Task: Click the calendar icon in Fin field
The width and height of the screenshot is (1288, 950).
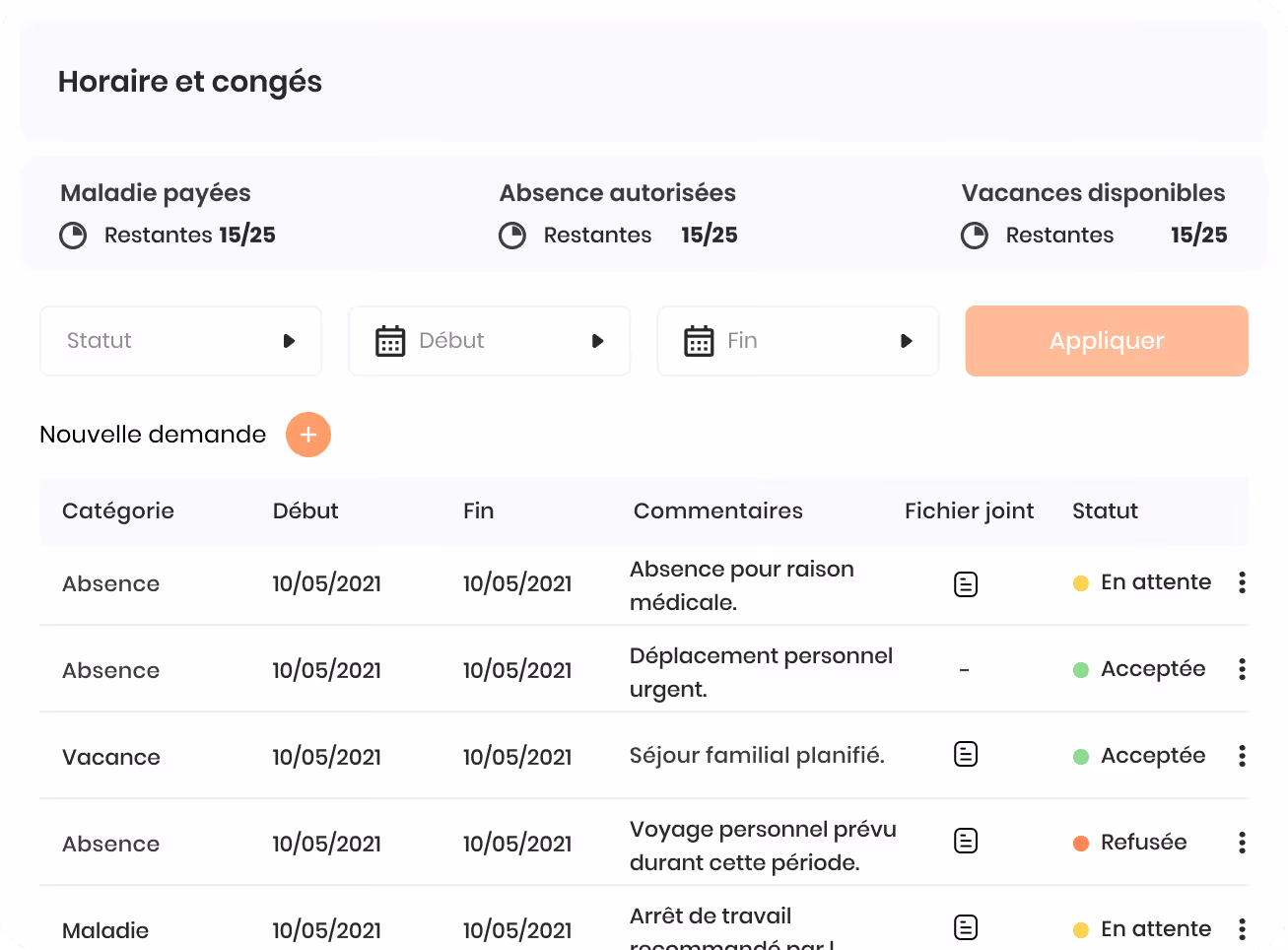Action: tap(699, 341)
